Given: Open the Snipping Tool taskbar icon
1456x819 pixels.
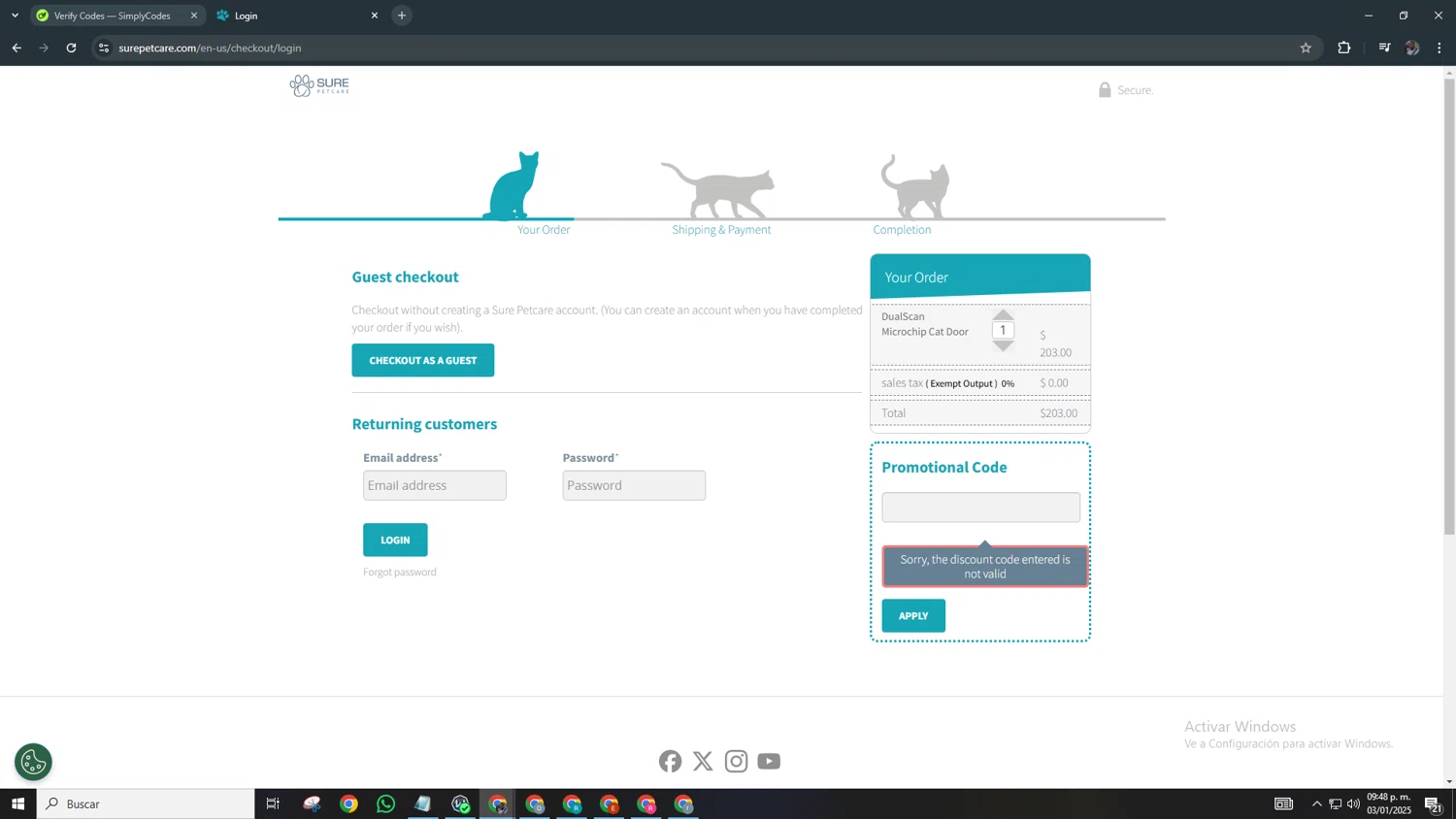Looking at the screenshot, I should (312, 803).
